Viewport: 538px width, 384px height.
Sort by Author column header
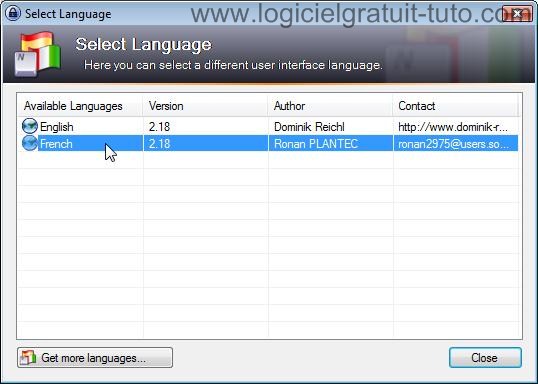point(330,106)
